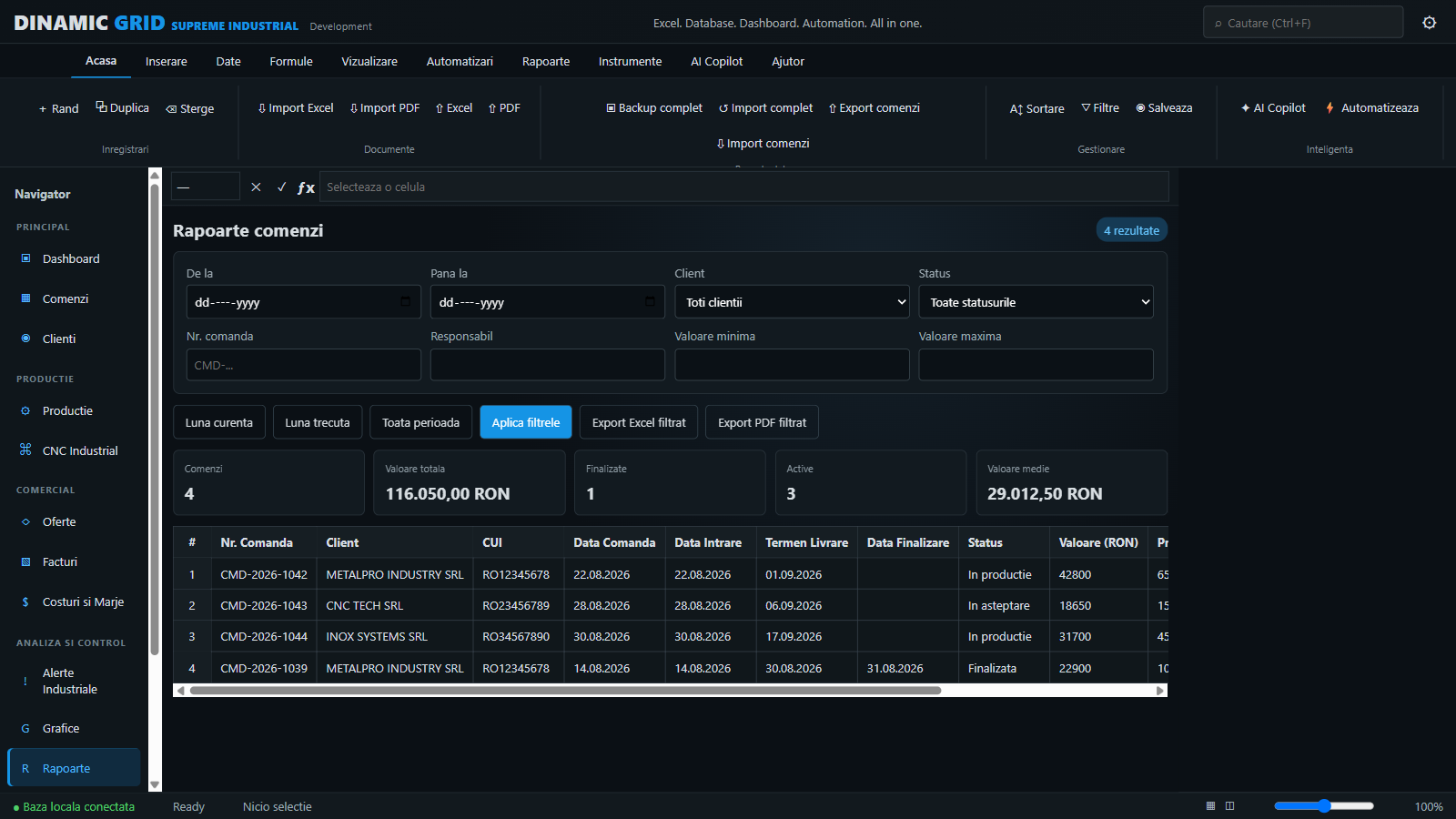1456x819 pixels.
Task: Click the Aplica filtrele button
Action: coord(526,422)
